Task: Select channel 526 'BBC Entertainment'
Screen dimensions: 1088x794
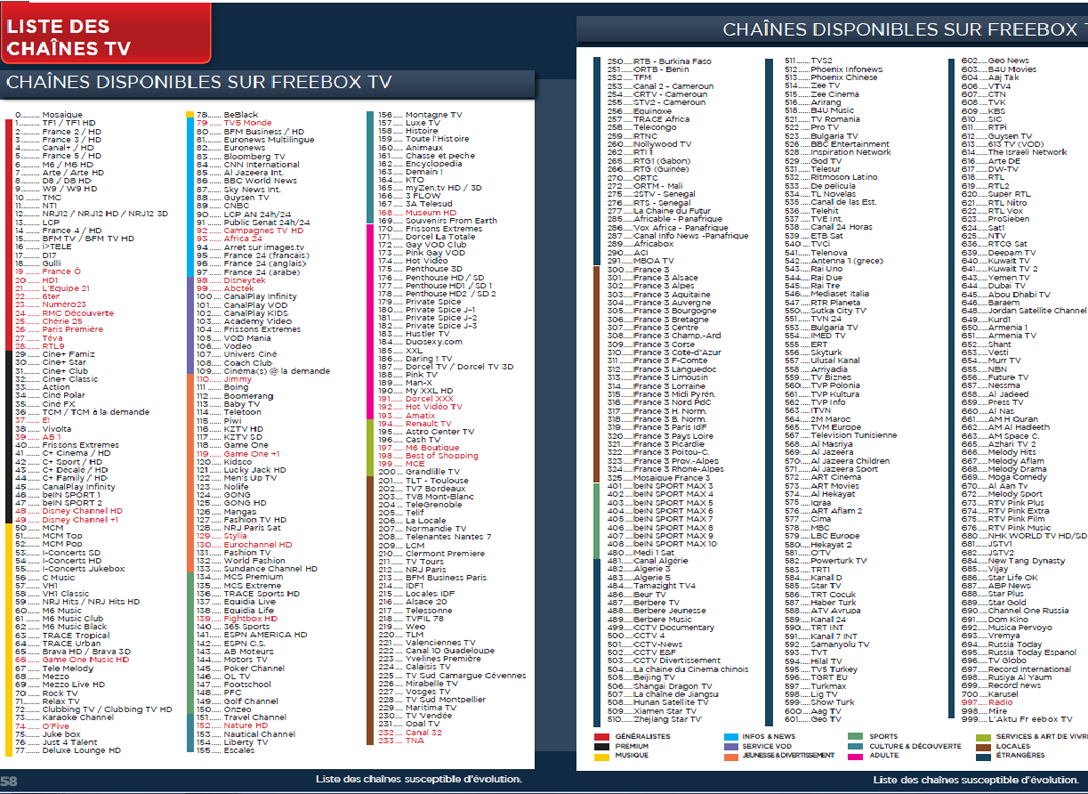Action: tap(837, 144)
